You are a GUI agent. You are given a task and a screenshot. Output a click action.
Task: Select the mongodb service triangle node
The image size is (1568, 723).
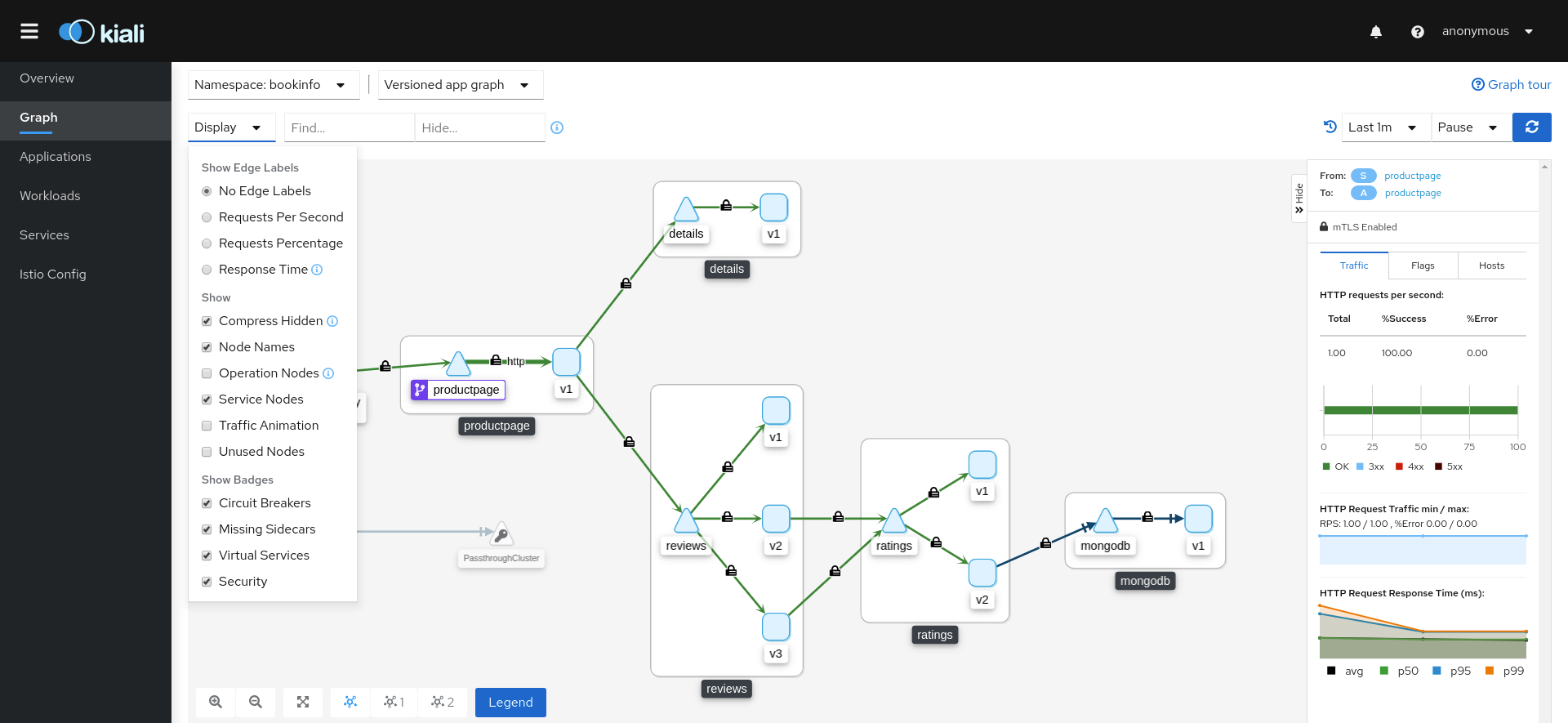tap(1105, 520)
